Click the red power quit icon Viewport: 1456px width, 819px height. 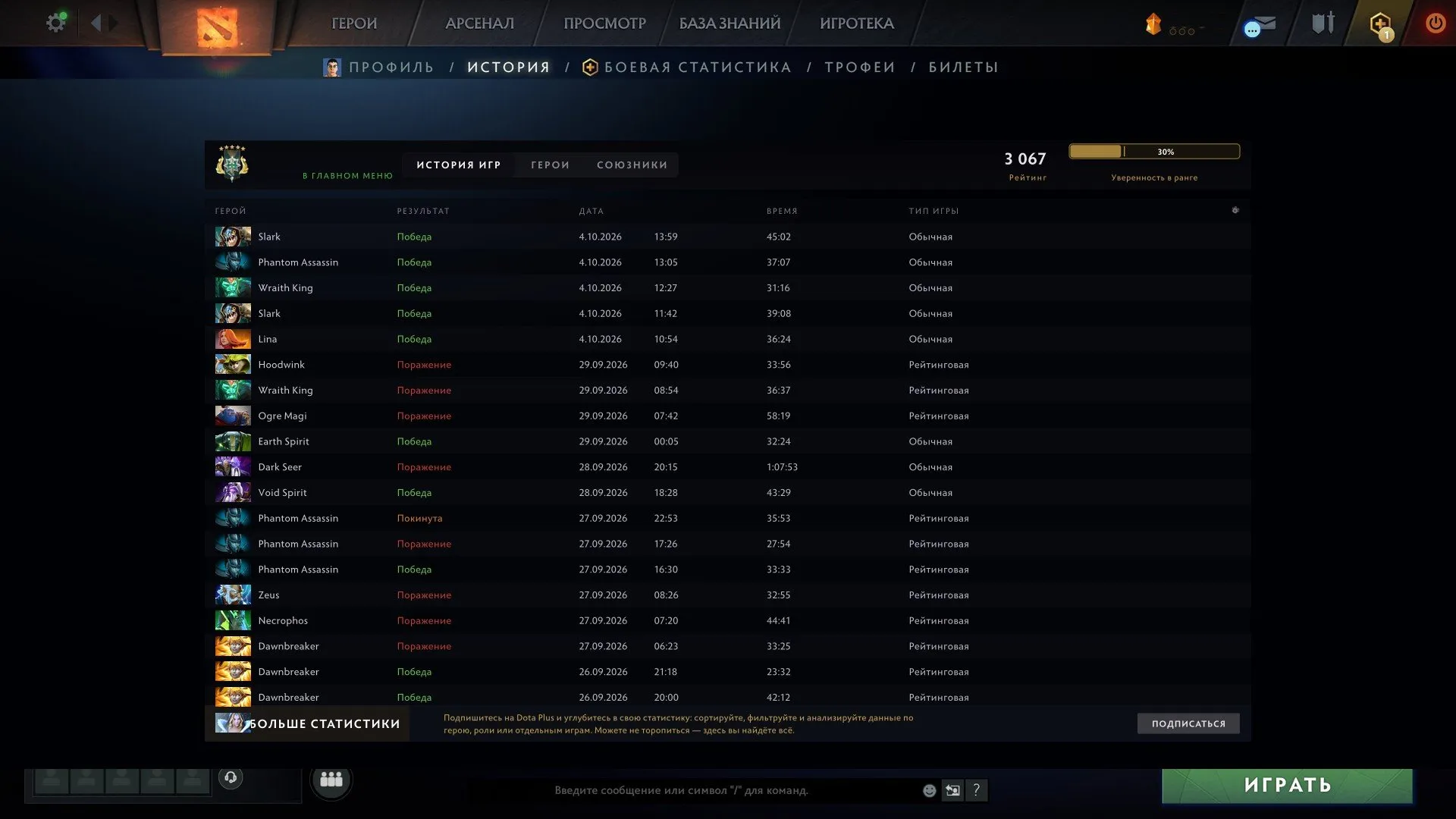pos(1435,23)
